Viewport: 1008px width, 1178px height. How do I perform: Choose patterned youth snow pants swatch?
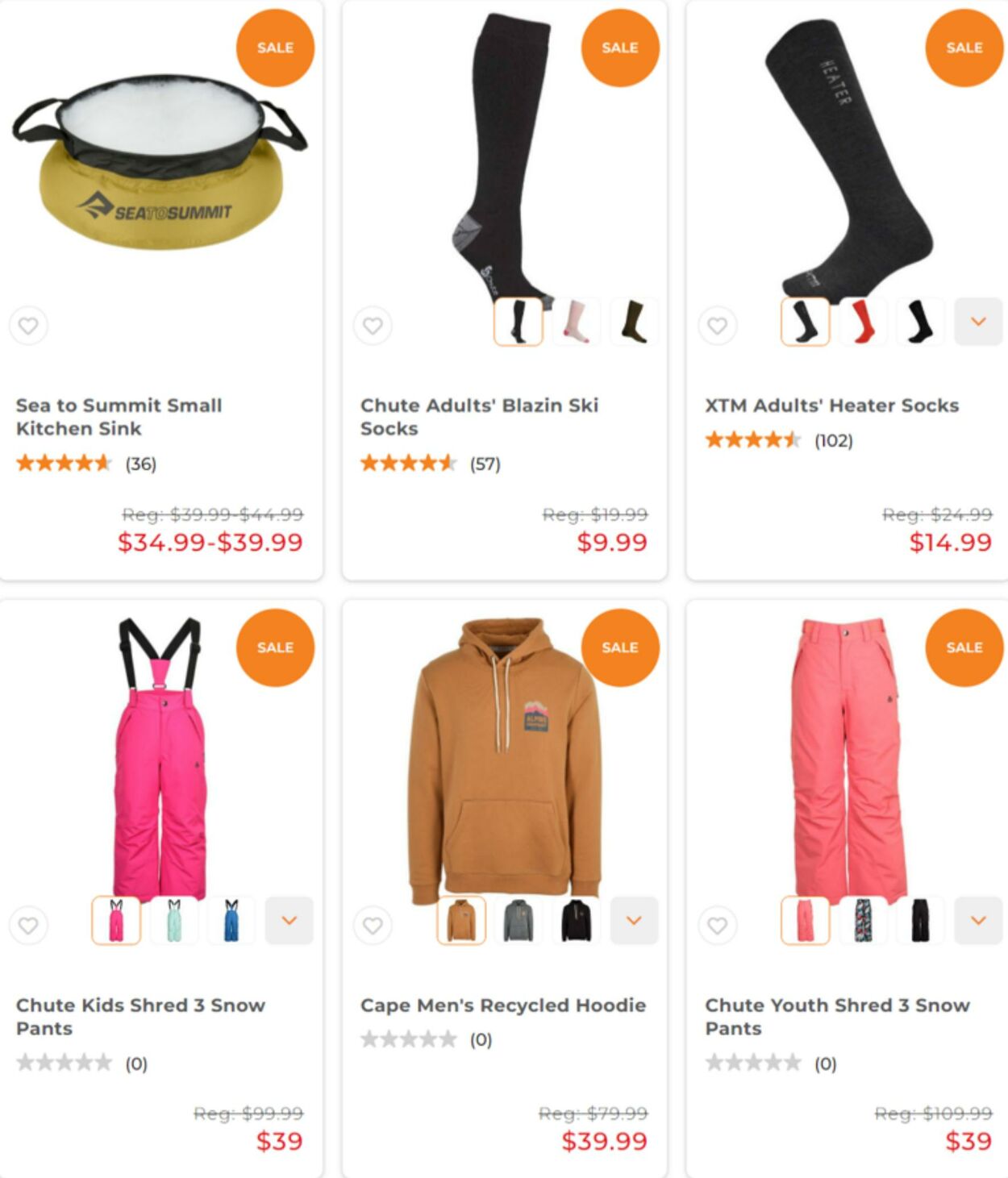pos(863,920)
